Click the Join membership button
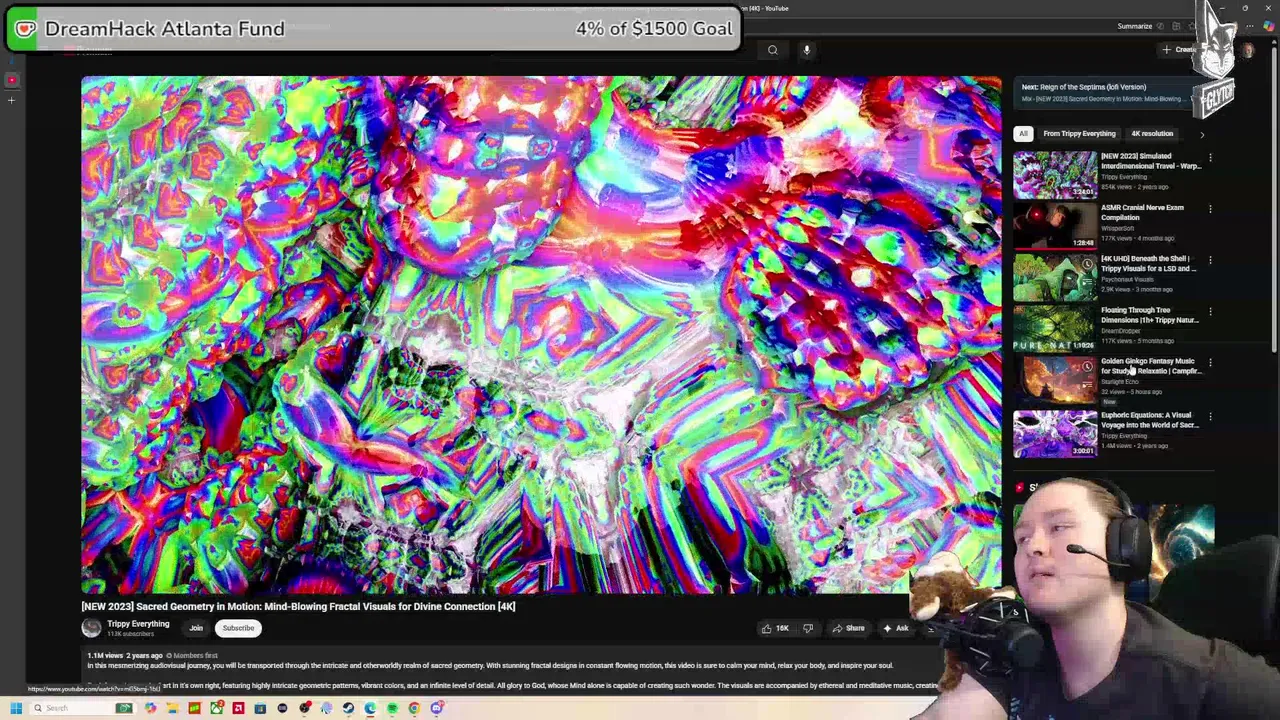 point(196,628)
